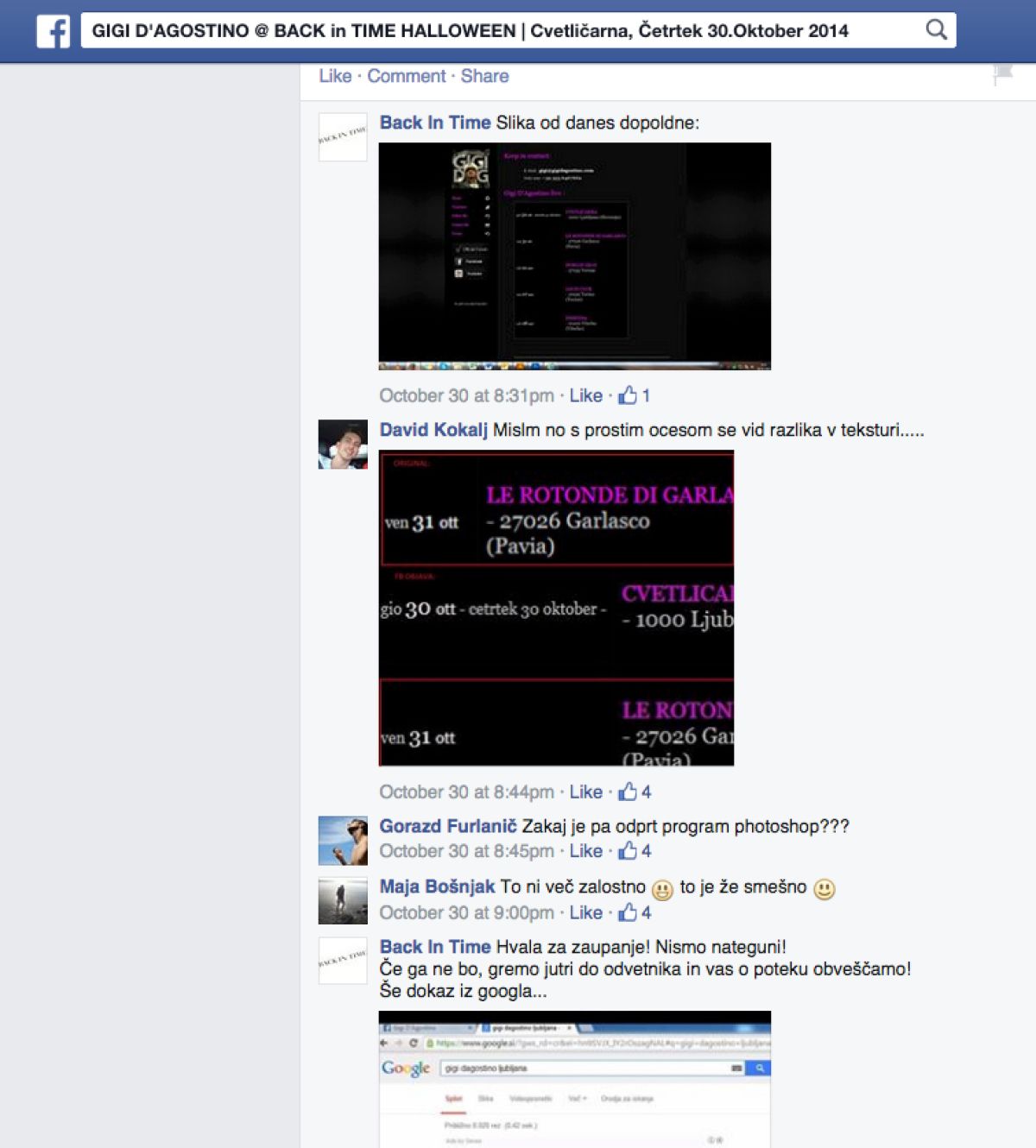Enlarge the Google search proof screenshot

pos(575,1079)
